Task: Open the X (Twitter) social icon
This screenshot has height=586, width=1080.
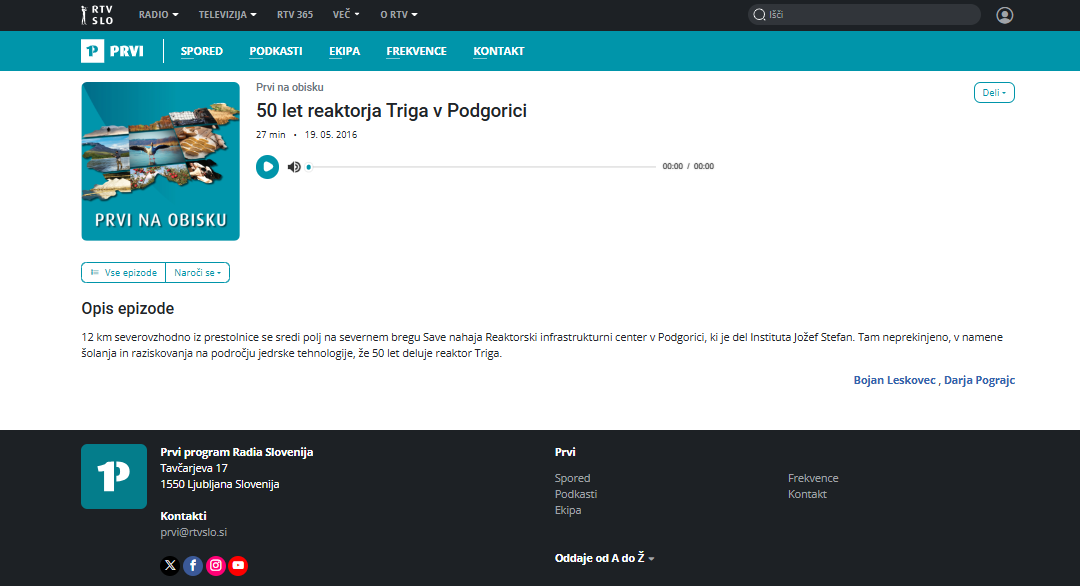Action: 170,565
